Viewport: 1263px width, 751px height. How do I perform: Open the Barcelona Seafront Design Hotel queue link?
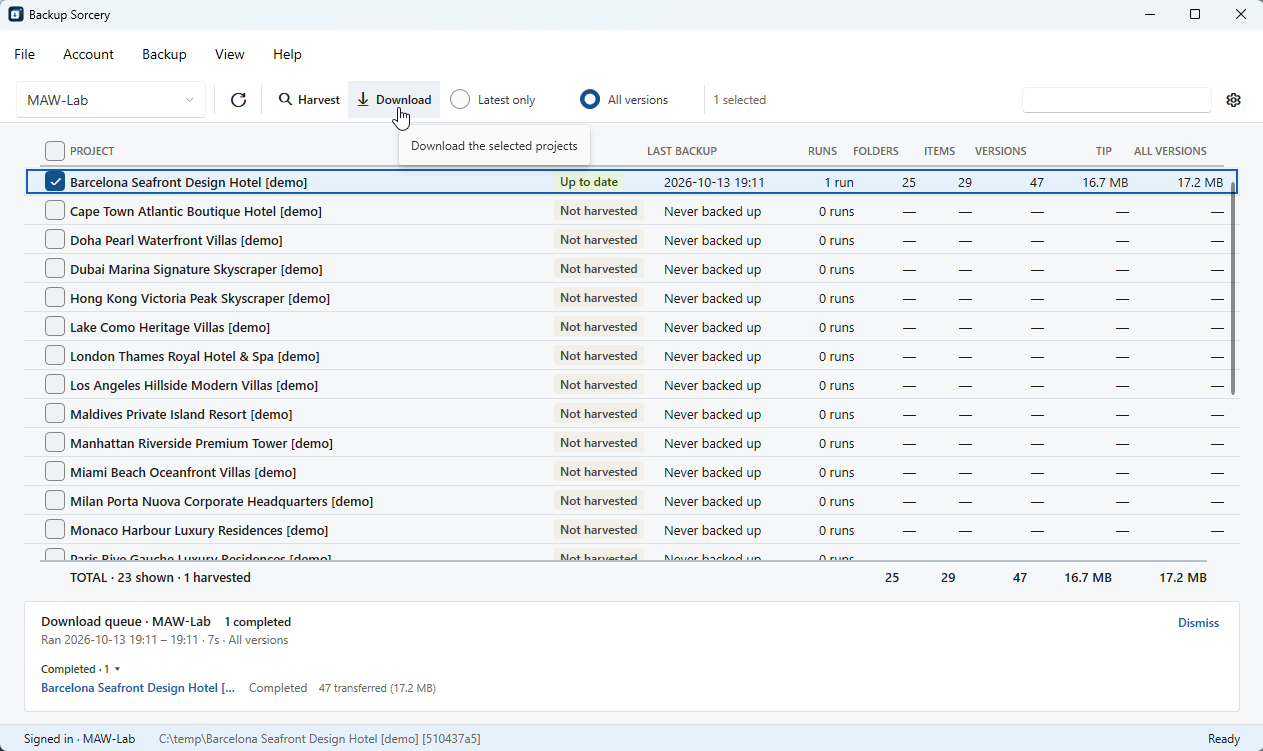(138, 688)
